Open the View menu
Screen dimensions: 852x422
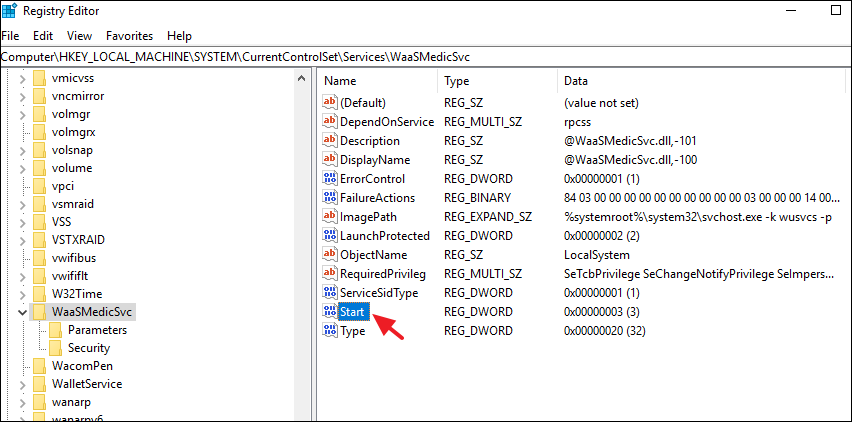coord(79,36)
